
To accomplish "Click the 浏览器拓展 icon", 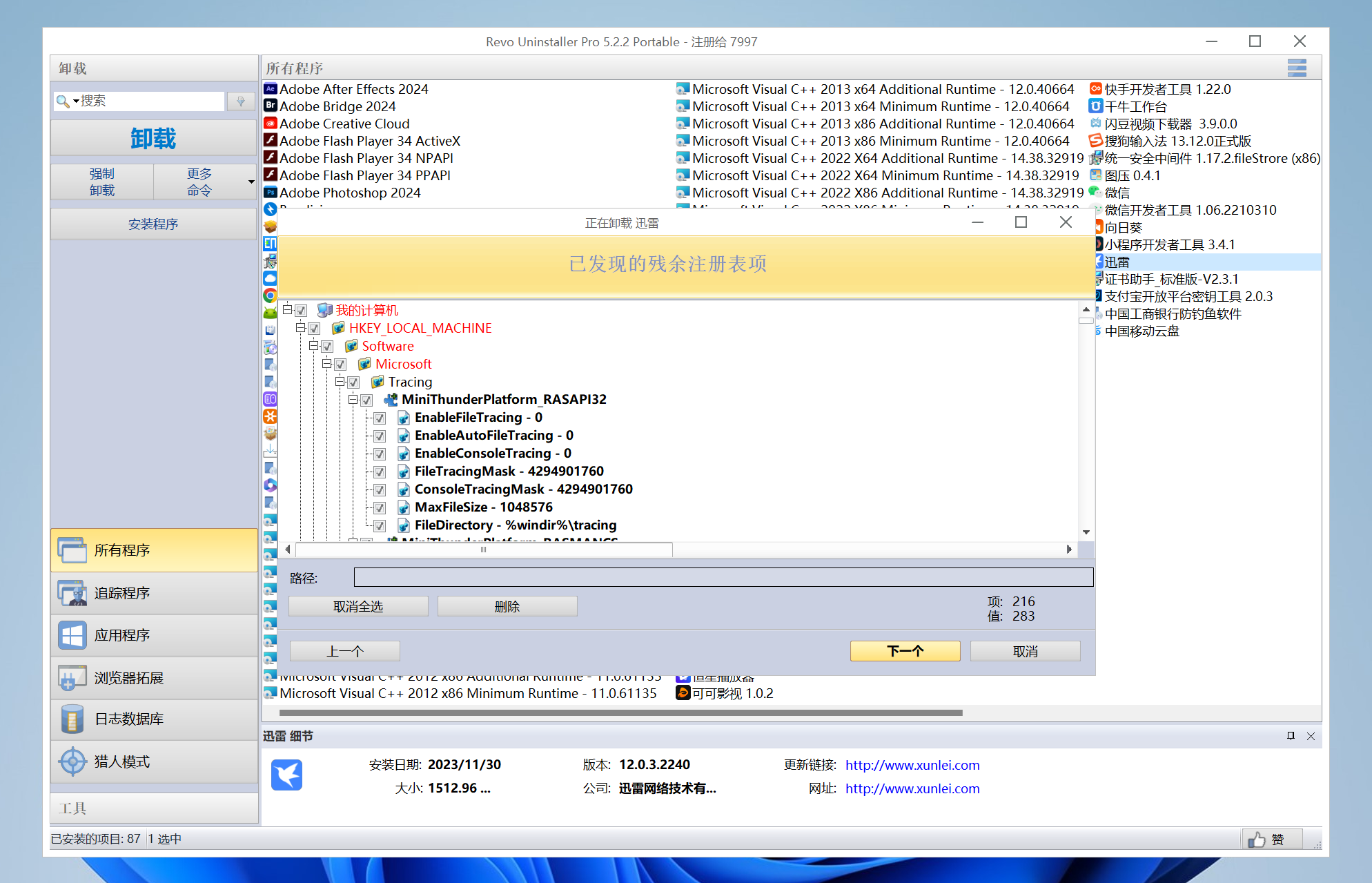I will [x=73, y=678].
